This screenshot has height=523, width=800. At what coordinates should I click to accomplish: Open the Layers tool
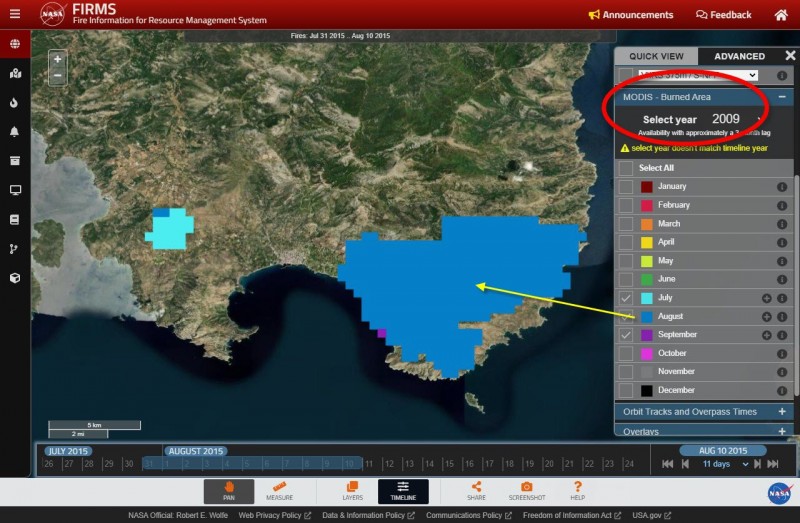pos(353,491)
